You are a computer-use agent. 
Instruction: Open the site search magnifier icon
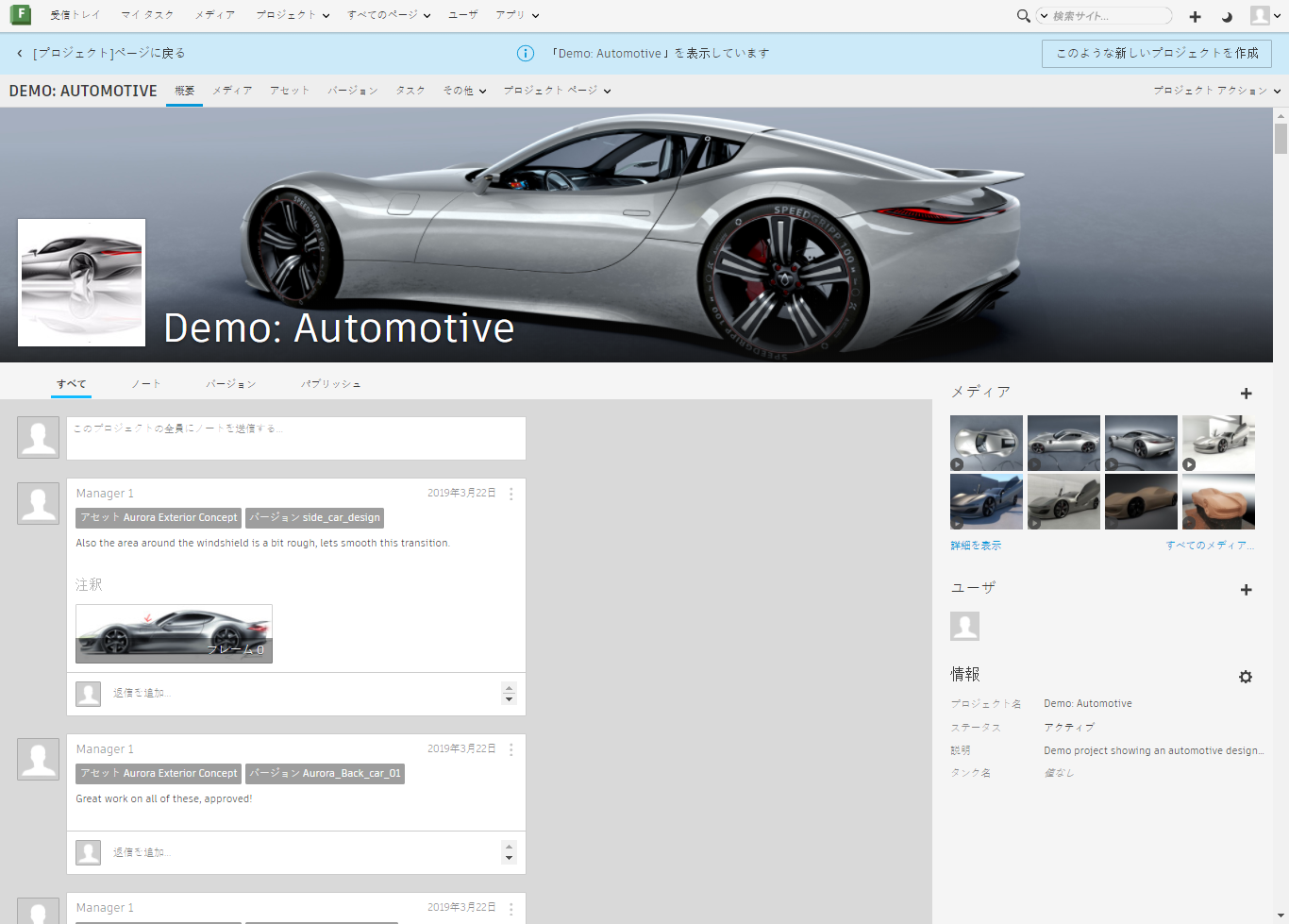(1024, 16)
